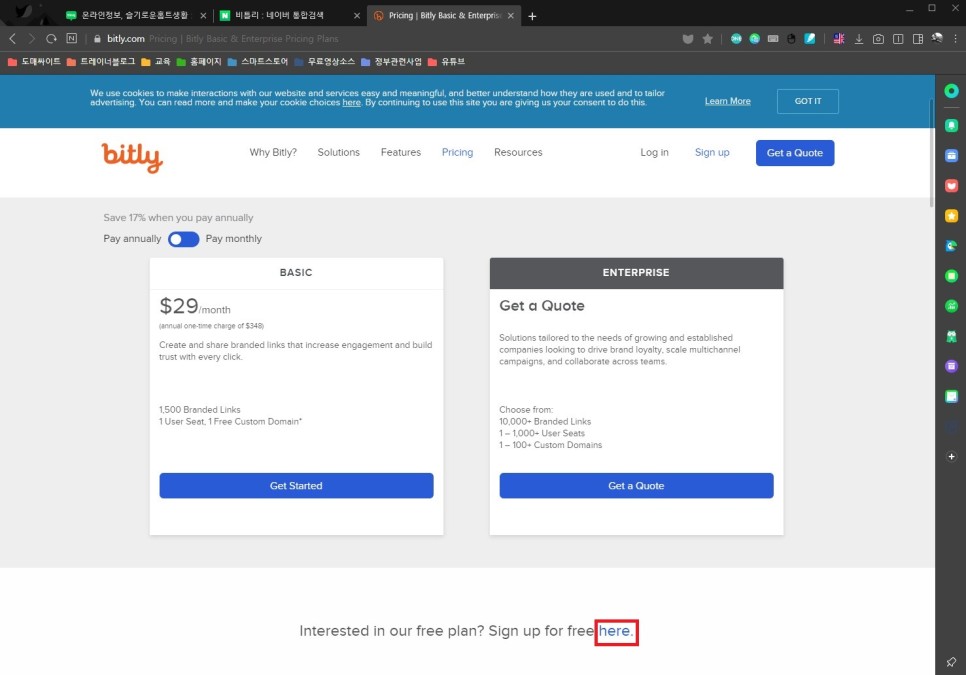Click the Why Bitly? nav item
This screenshot has height=675, width=966.
click(273, 152)
